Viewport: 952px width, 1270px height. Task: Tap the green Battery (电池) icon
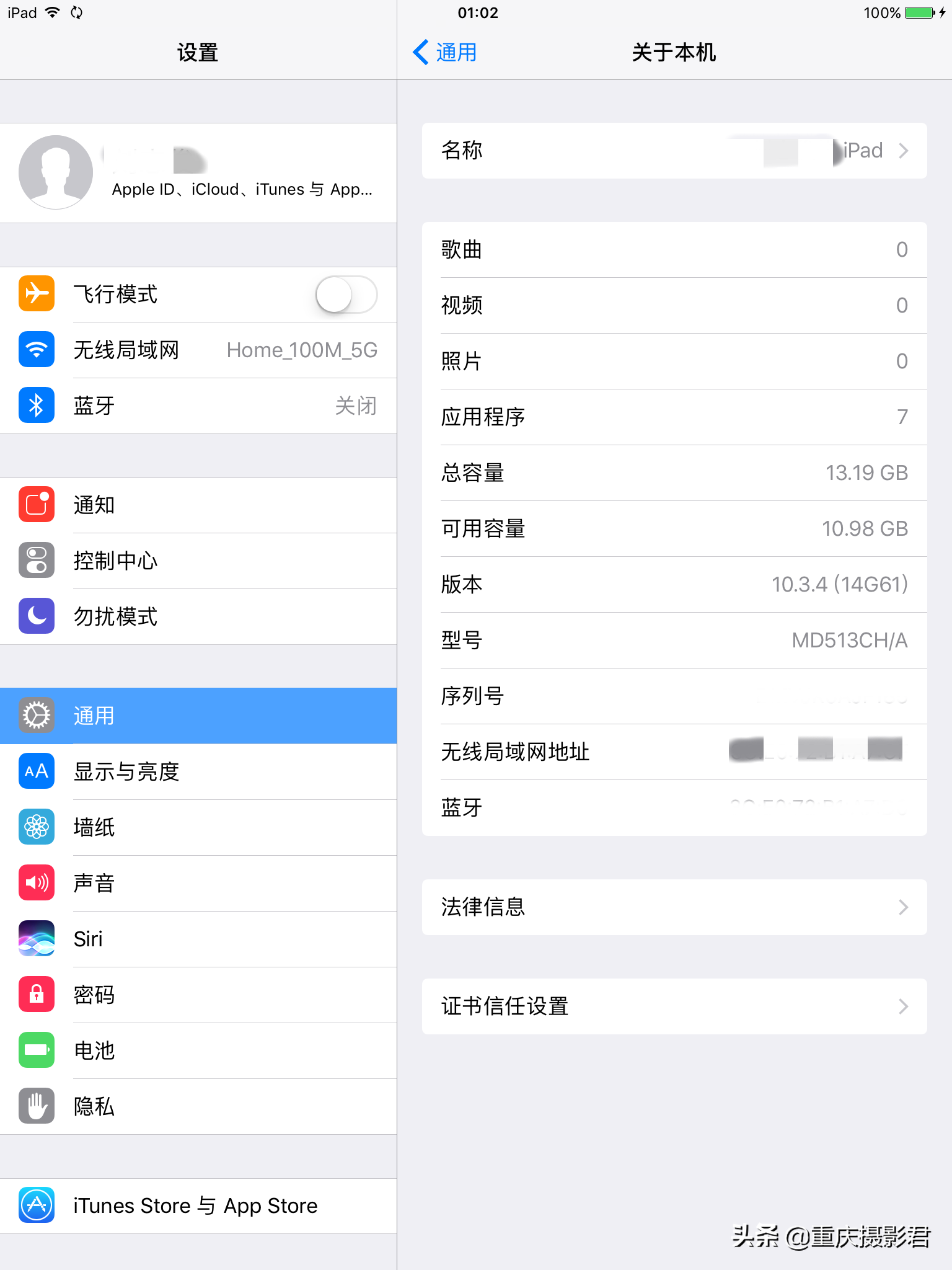click(x=37, y=1050)
